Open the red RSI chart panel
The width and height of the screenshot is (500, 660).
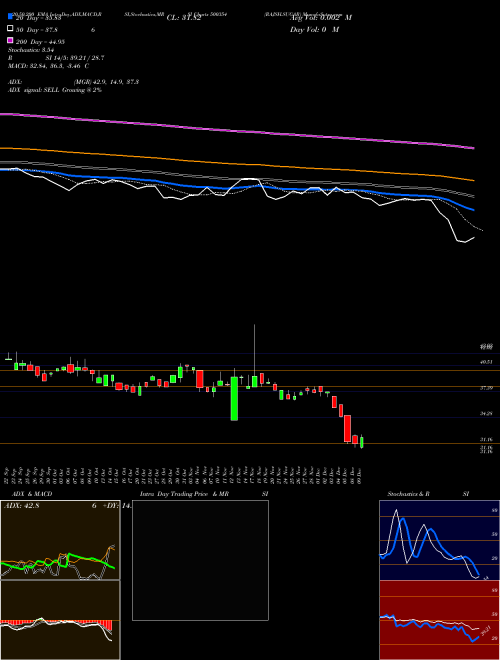point(439,620)
